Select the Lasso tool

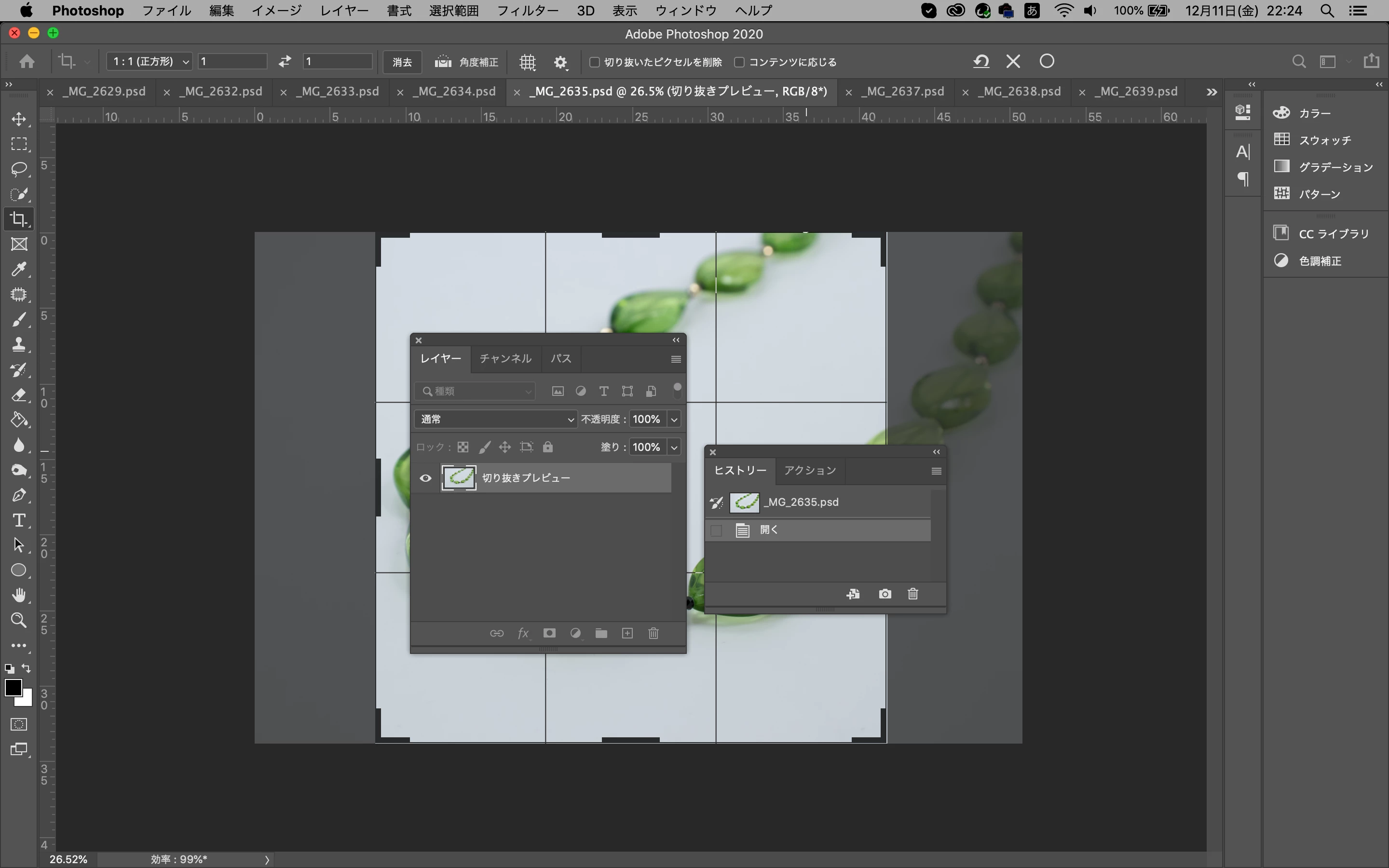click(19, 169)
